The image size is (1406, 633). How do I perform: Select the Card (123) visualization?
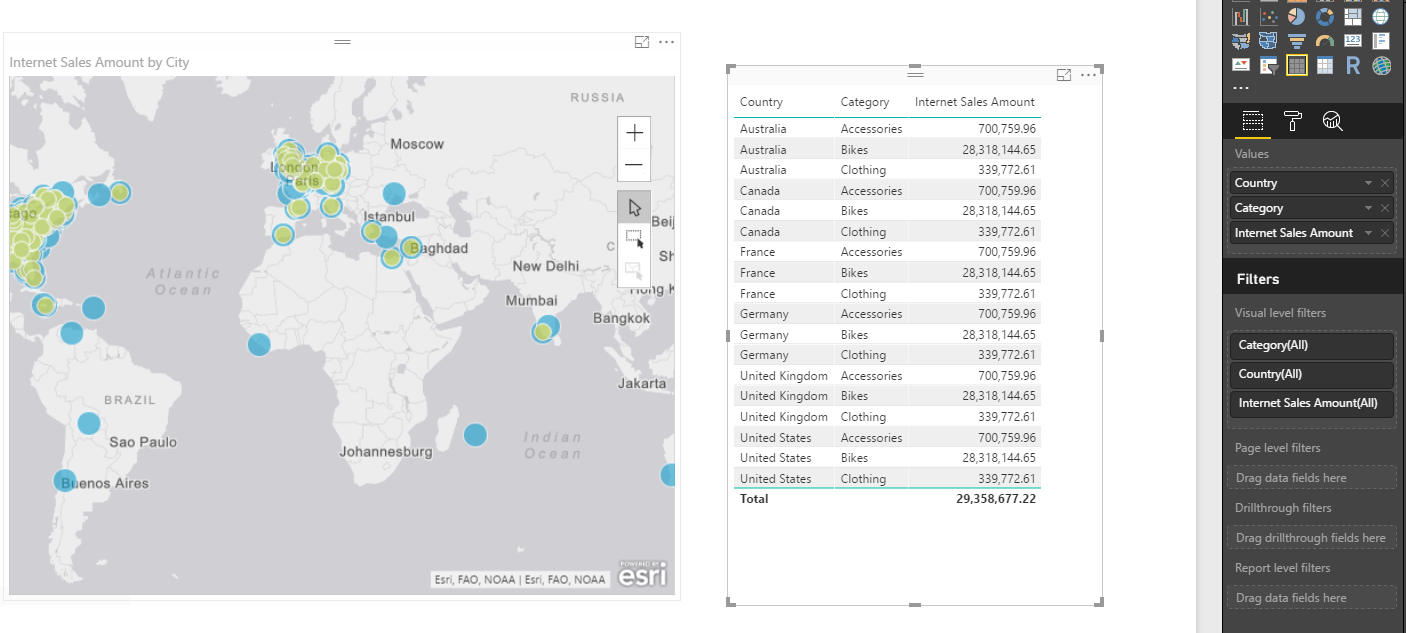(x=1353, y=41)
